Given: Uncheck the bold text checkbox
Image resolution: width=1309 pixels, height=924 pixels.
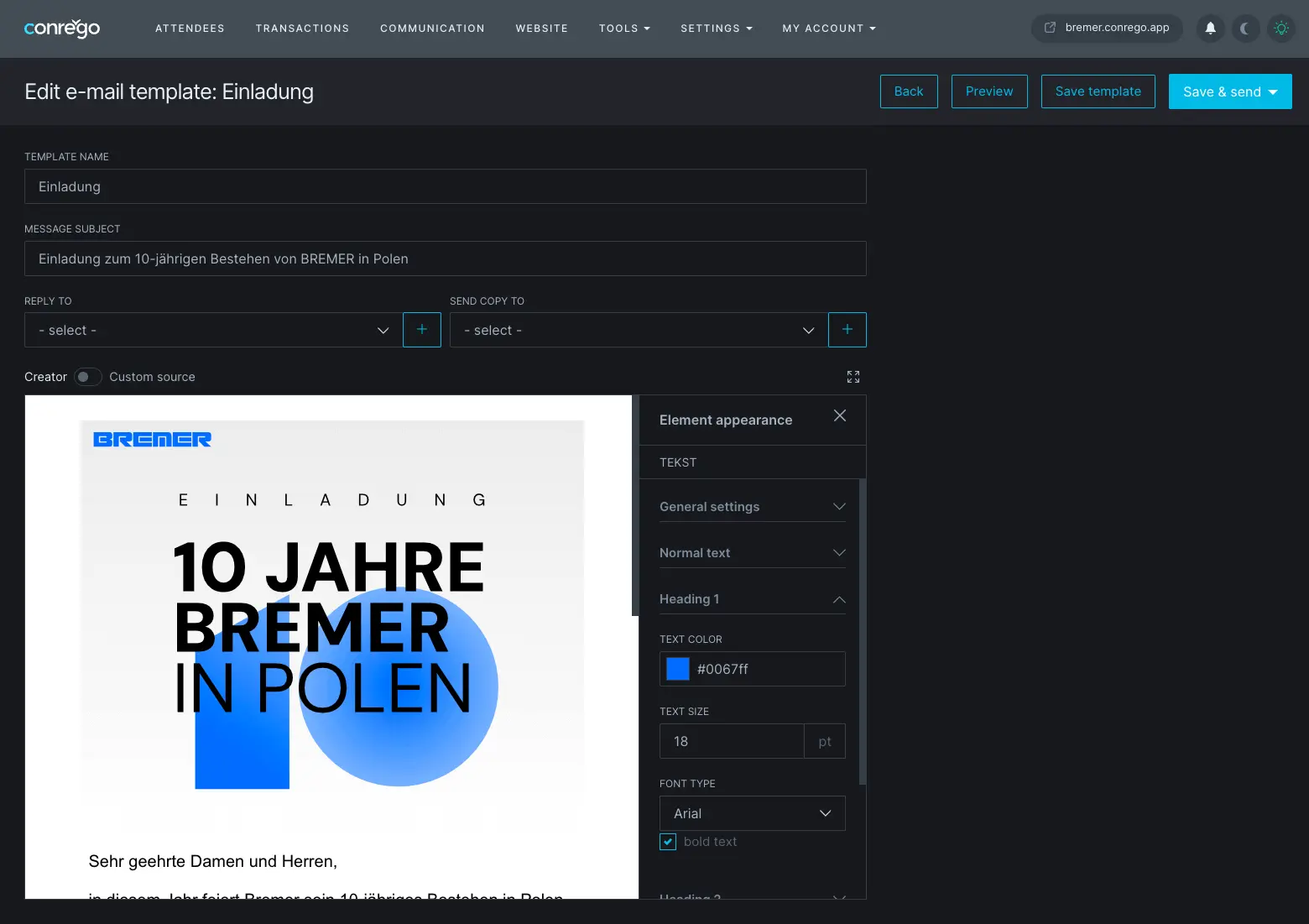Looking at the screenshot, I should (668, 842).
